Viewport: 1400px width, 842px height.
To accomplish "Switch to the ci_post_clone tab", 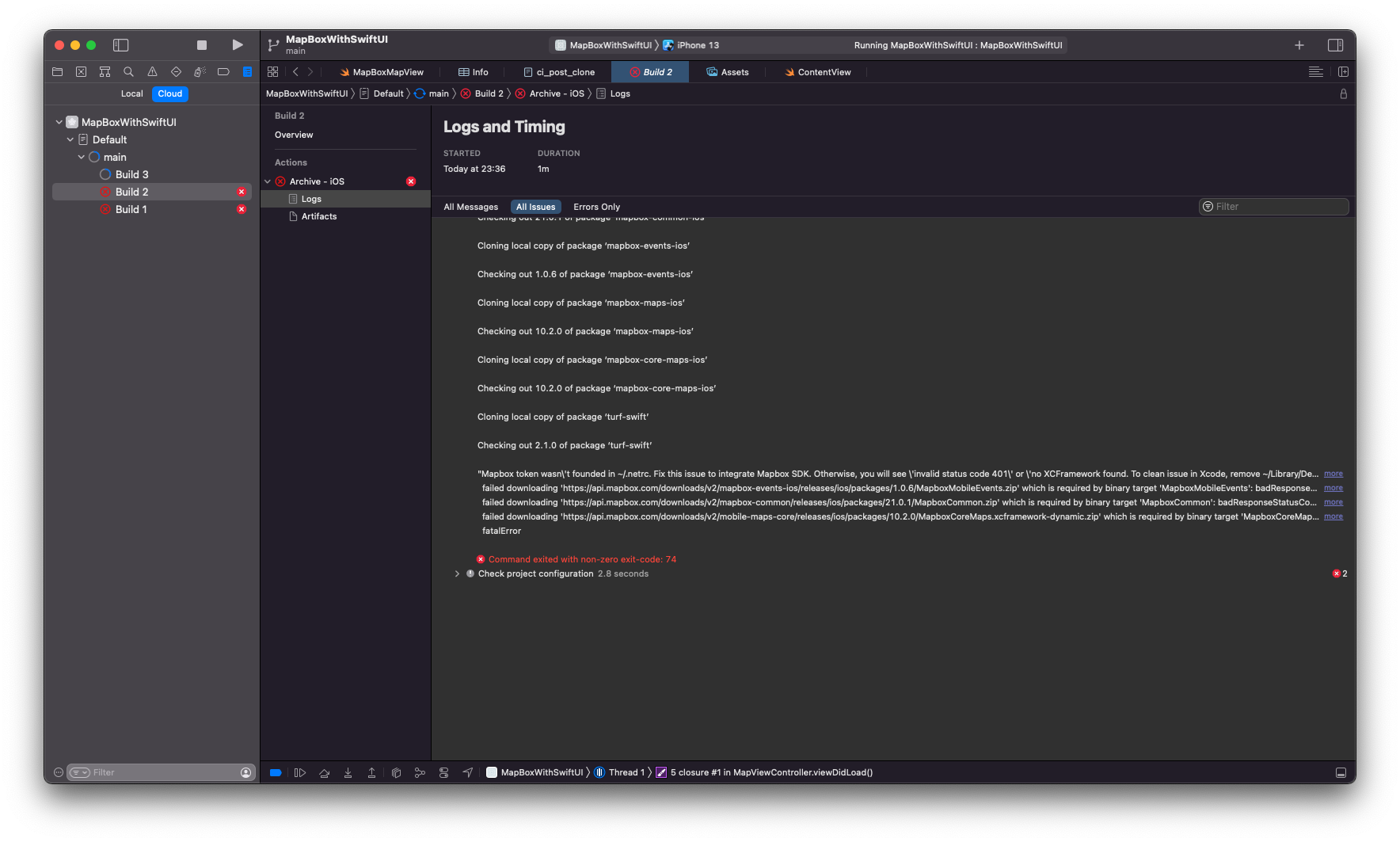I will 559,72.
